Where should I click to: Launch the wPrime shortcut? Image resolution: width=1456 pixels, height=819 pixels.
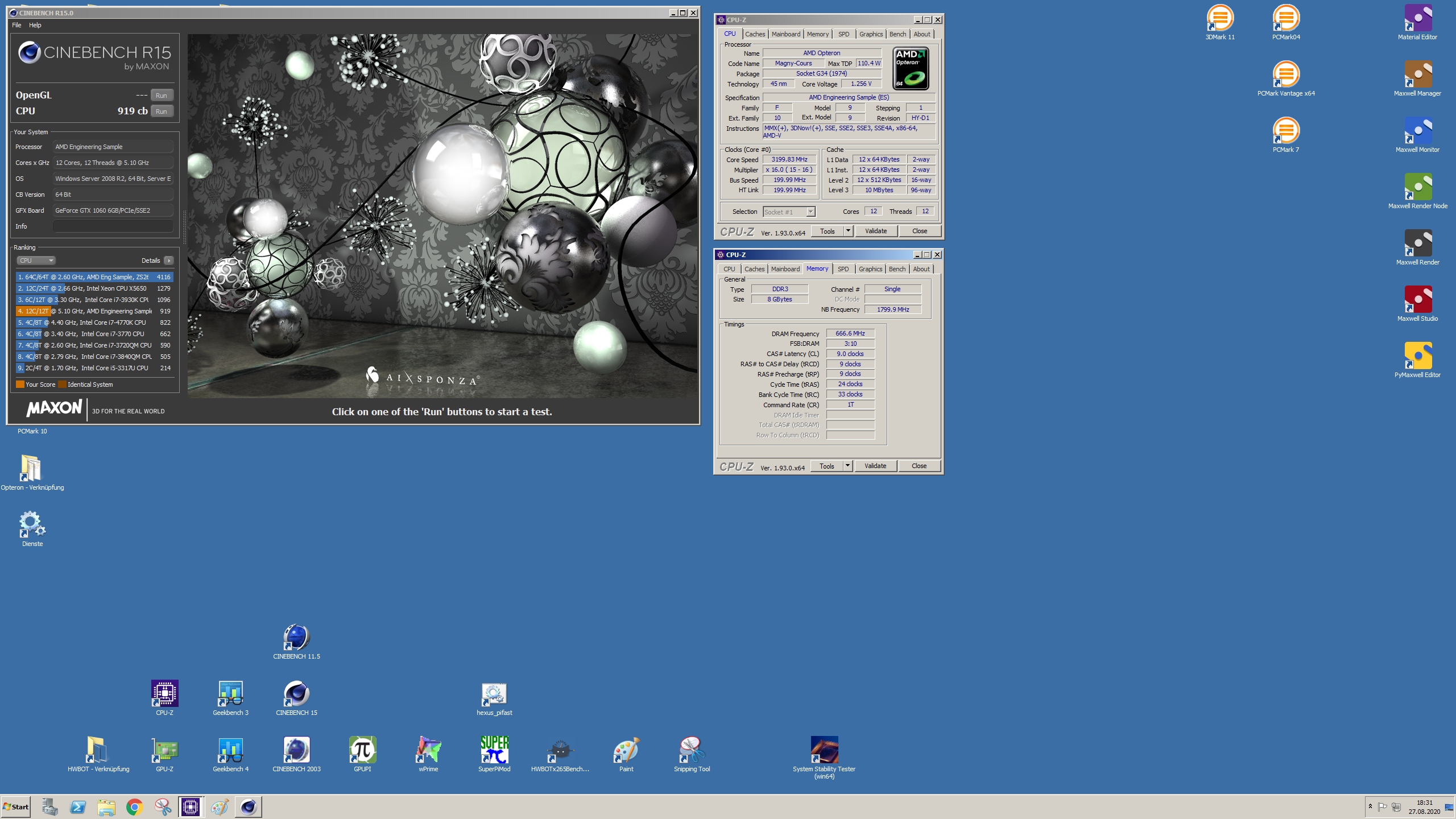[x=428, y=754]
